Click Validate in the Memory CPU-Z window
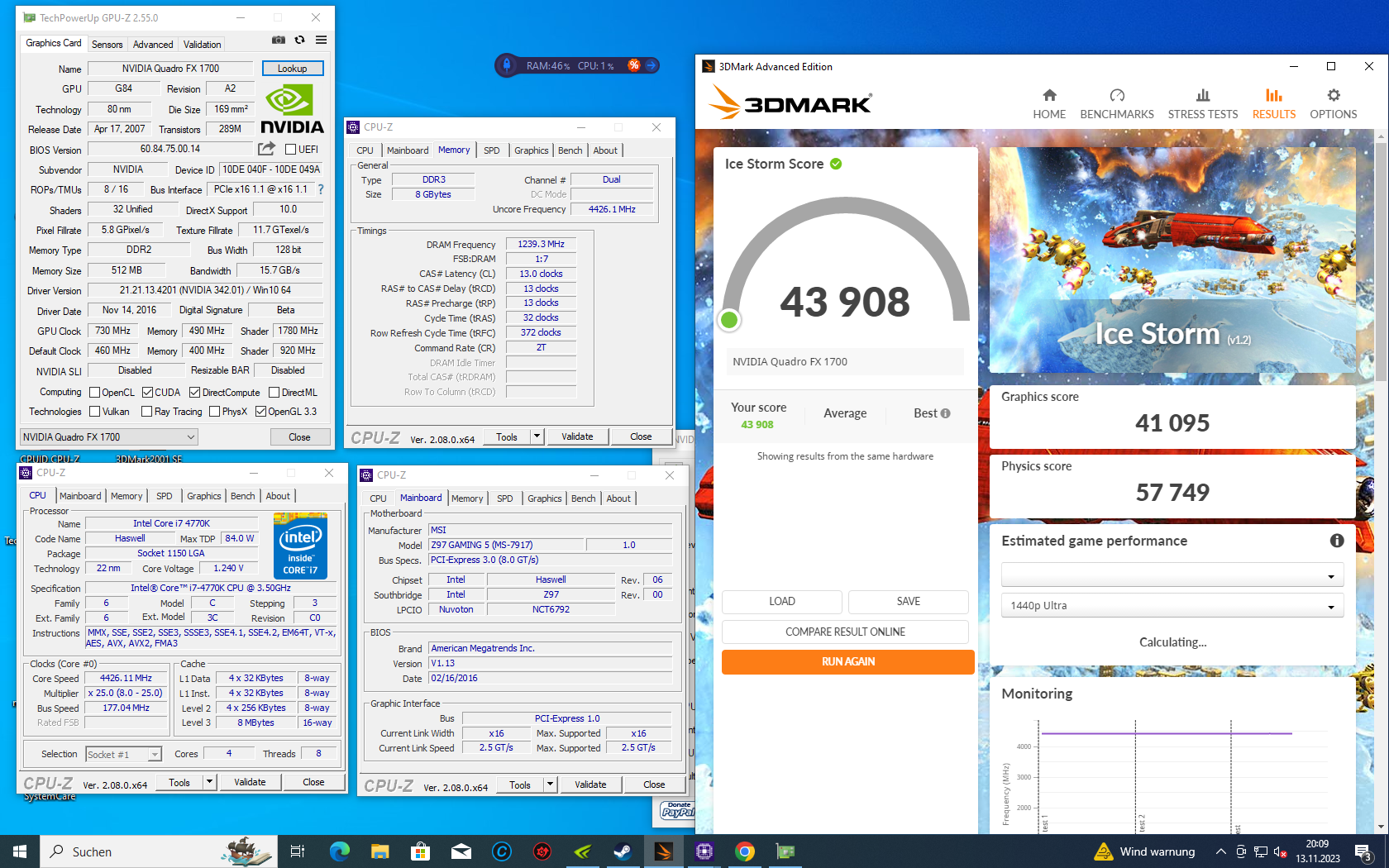This screenshot has height=868, width=1389. point(577,436)
